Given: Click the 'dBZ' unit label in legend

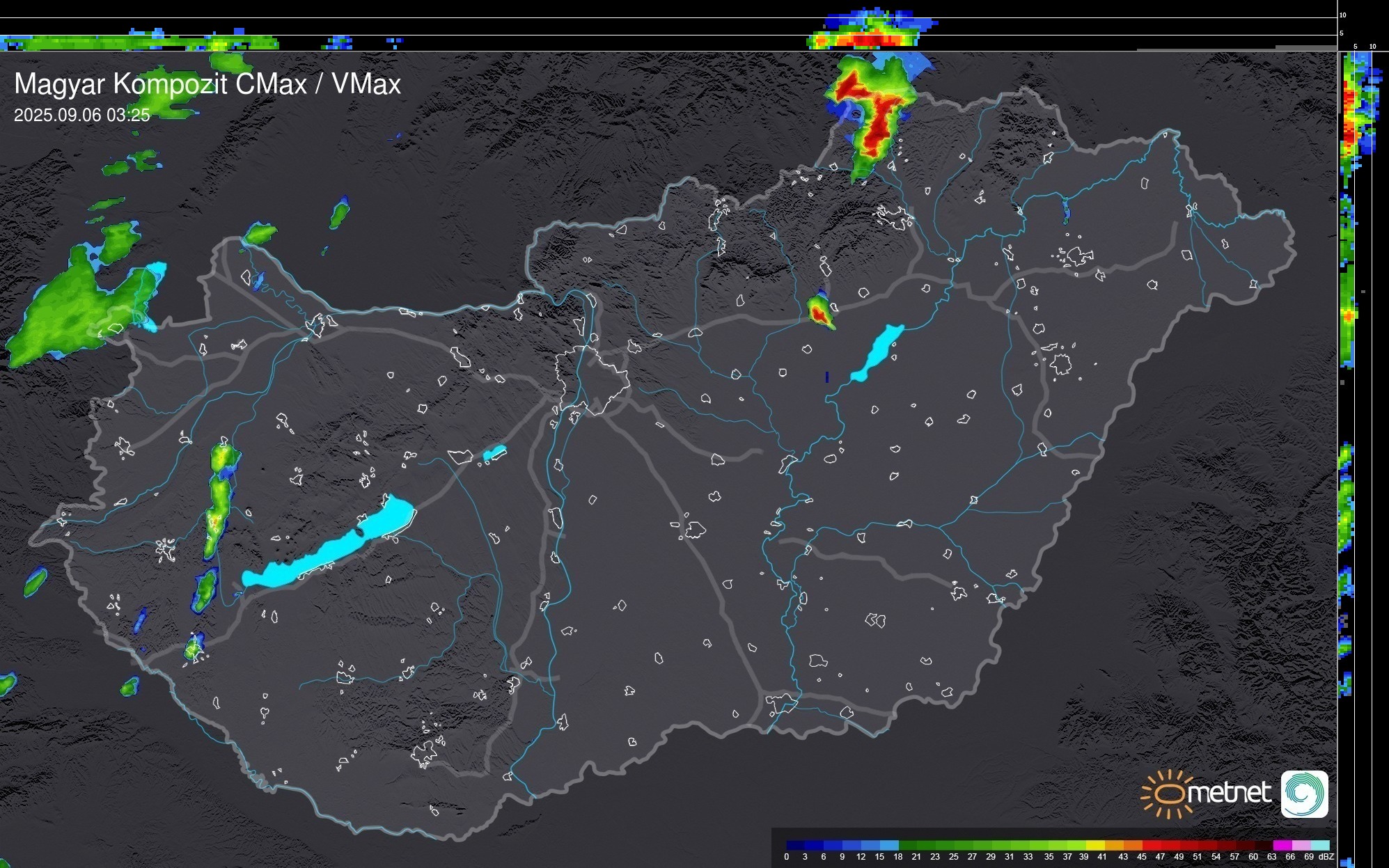Looking at the screenshot, I should 1326,857.
